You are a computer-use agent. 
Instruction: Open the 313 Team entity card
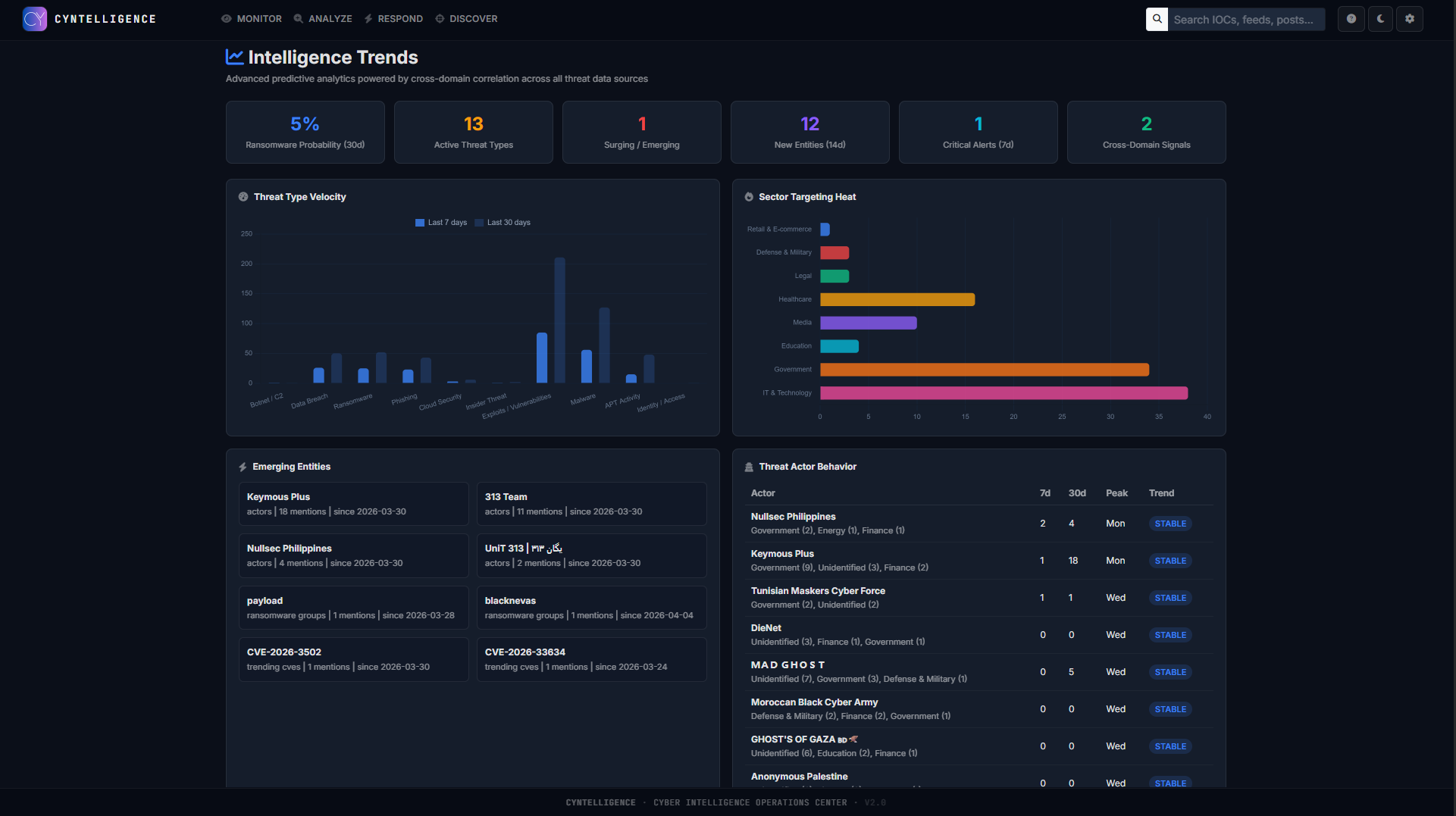[592, 504]
